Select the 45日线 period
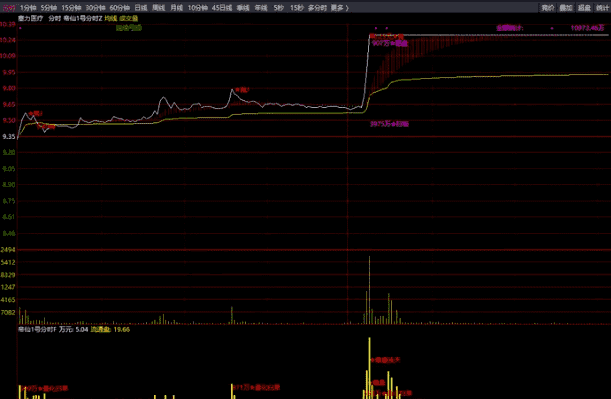This screenshot has height=399, width=611. pyautogui.click(x=222, y=8)
